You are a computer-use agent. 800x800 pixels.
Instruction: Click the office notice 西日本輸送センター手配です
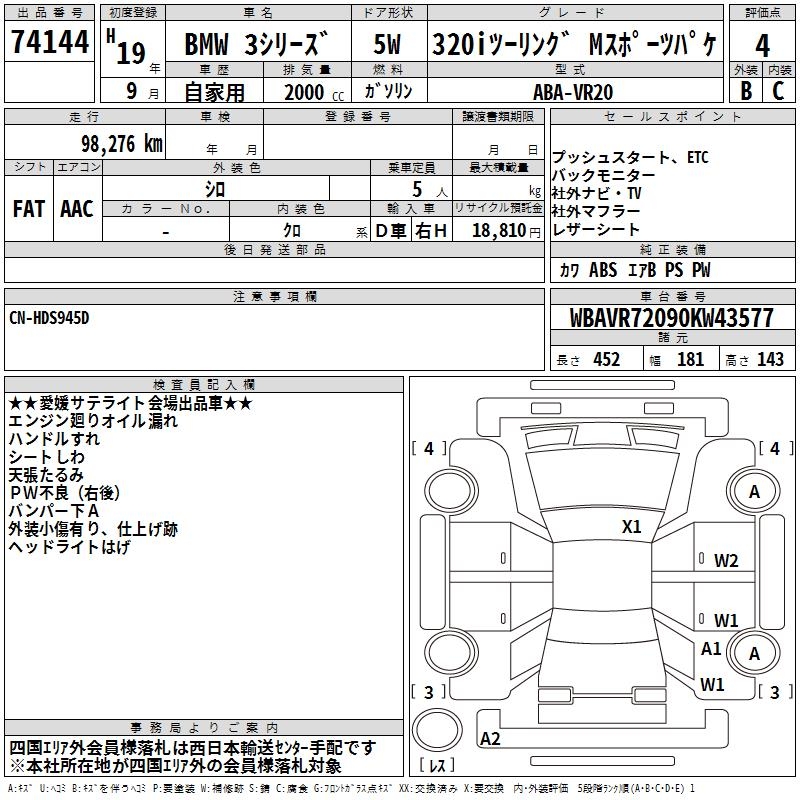pyautogui.click(x=283, y=748)
